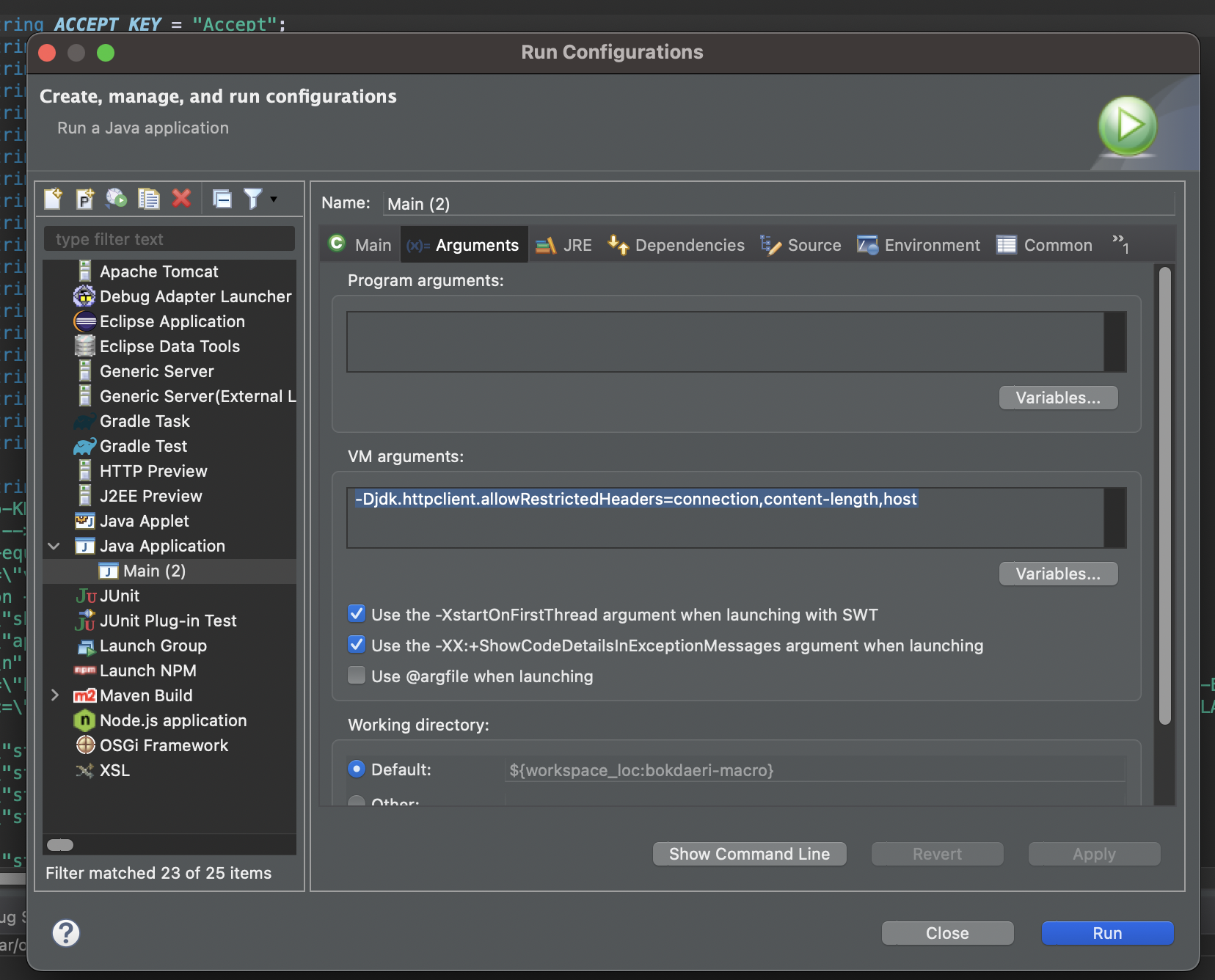Click the Gradle Test elephant icon
Screen dimensions: 1215x980
[x=85, y=446]
